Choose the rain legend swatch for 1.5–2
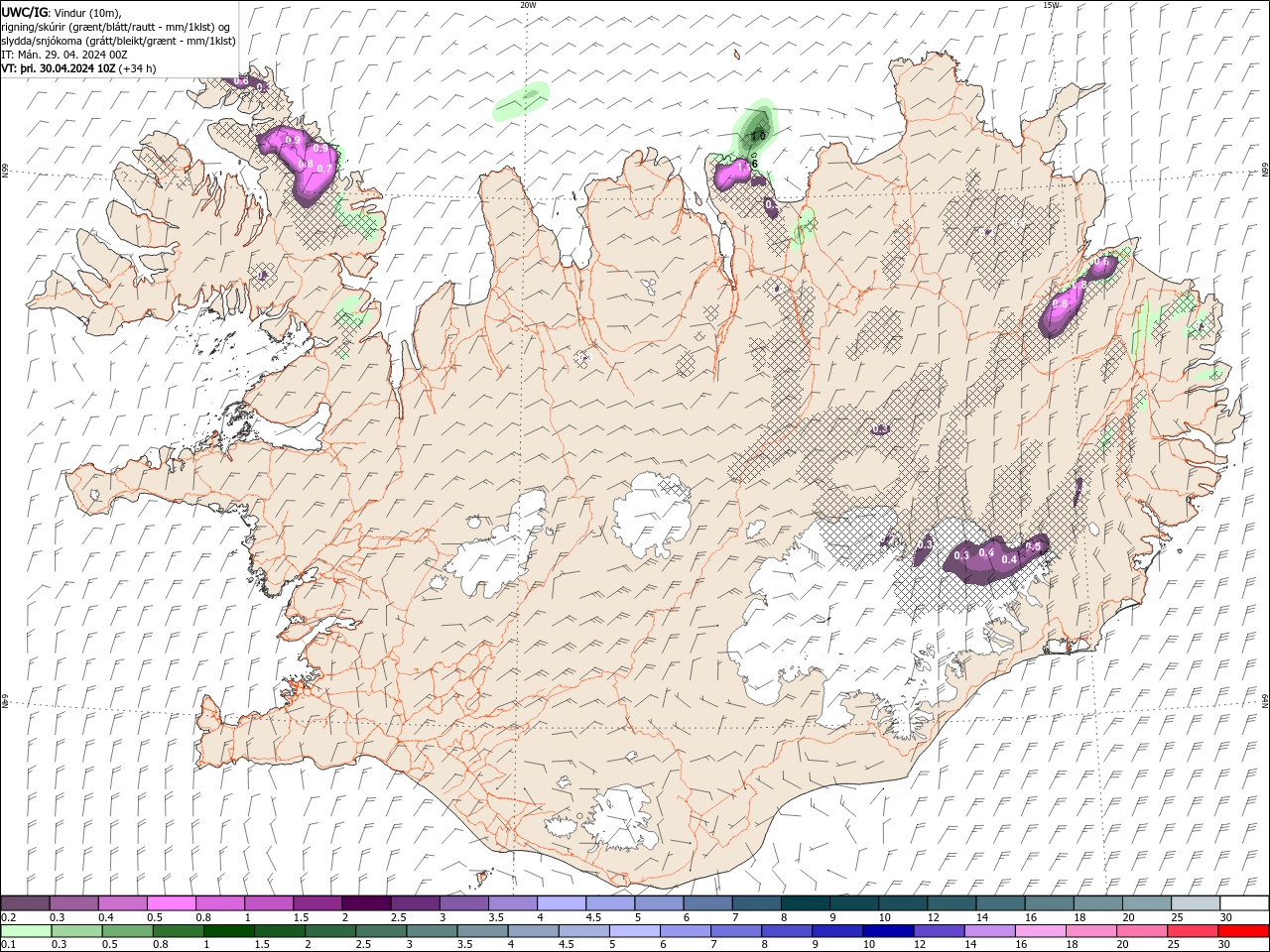The image size is (1270, 952). pos(279,931)
